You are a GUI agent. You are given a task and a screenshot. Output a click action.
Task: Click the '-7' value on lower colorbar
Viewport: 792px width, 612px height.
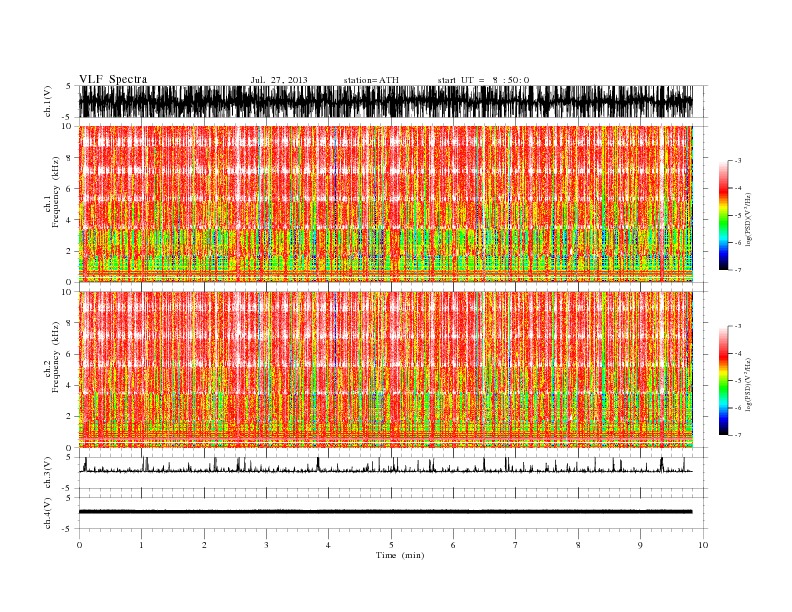point(738,435)
